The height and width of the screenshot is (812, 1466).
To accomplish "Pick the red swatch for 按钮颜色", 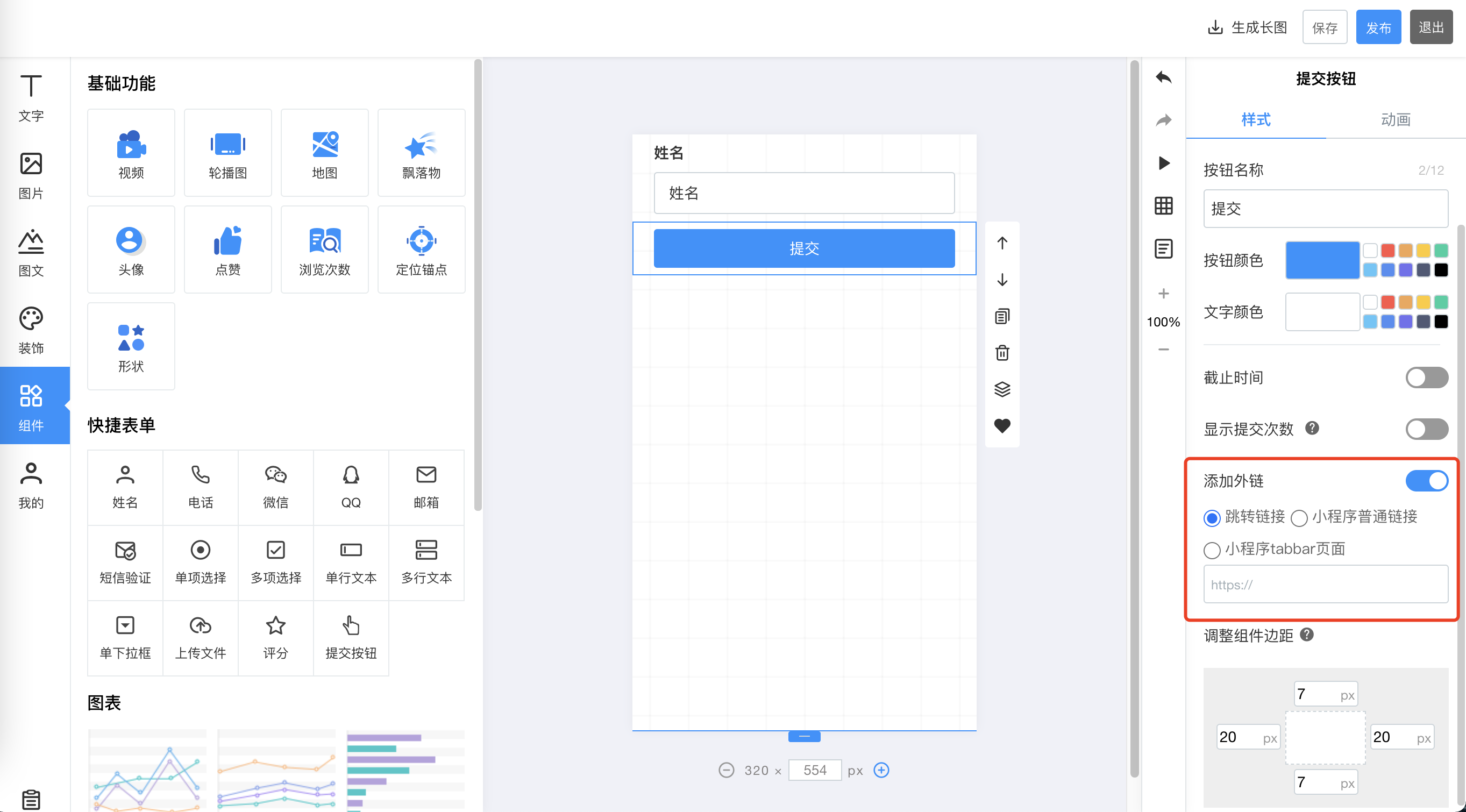I will pos(1387,251).
